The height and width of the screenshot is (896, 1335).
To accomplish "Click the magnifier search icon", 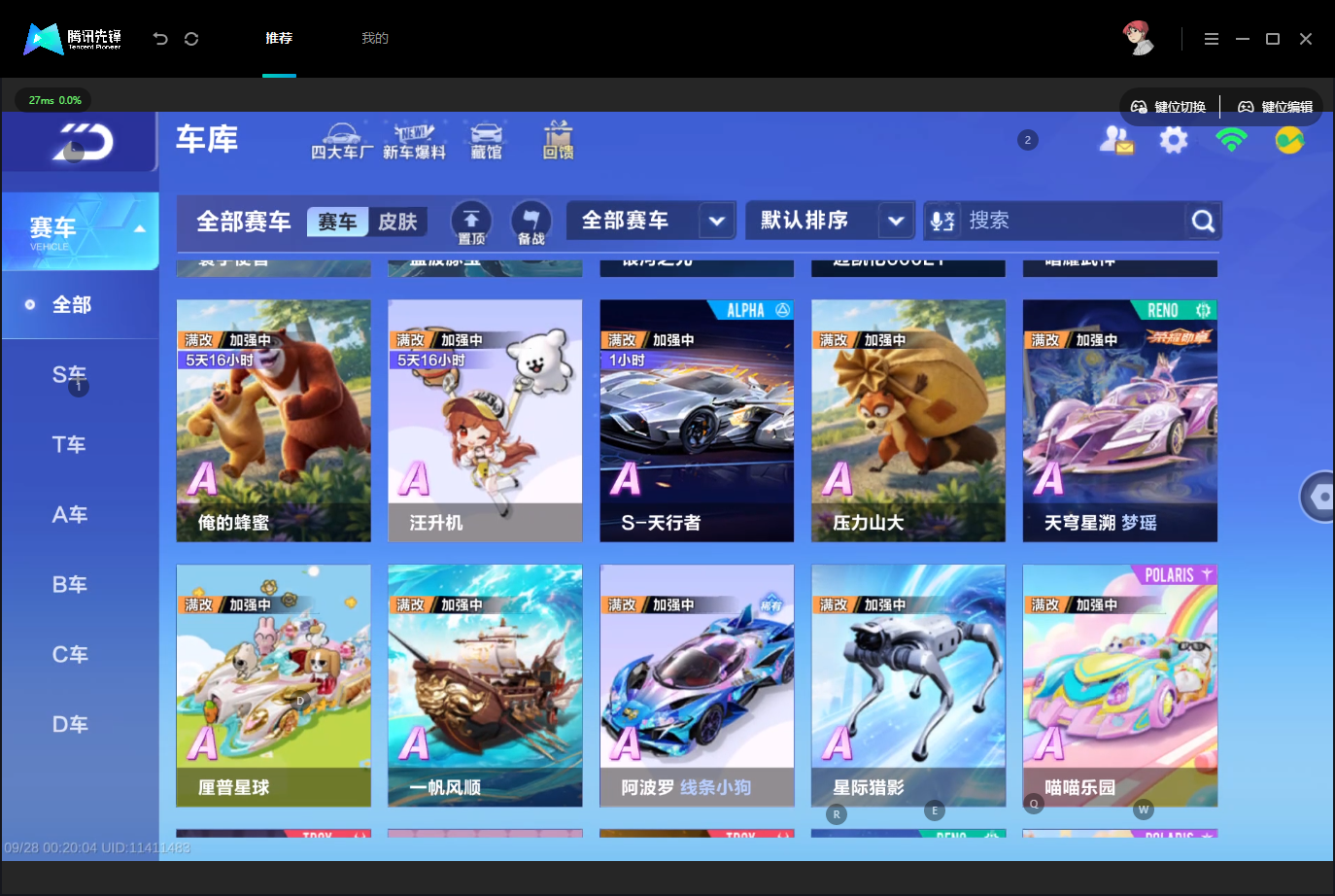I will (1203, 222).
